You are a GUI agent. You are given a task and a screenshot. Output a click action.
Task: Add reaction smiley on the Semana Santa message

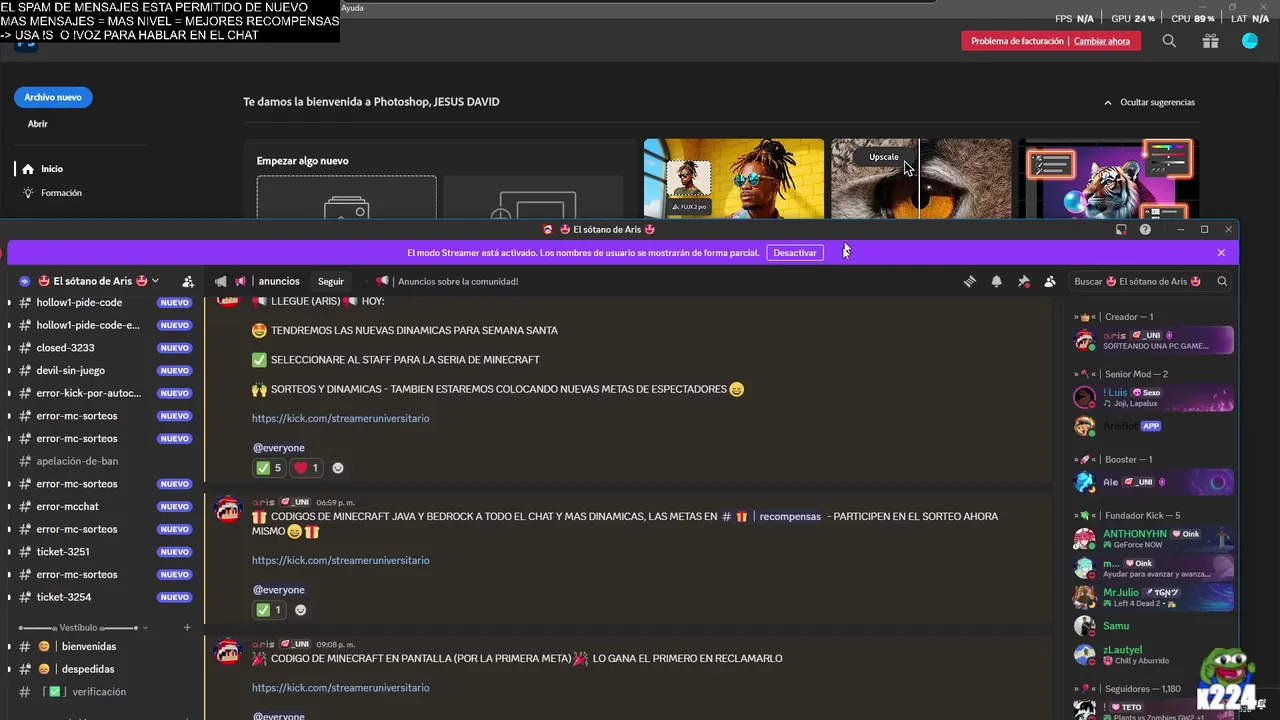point(338,468)
